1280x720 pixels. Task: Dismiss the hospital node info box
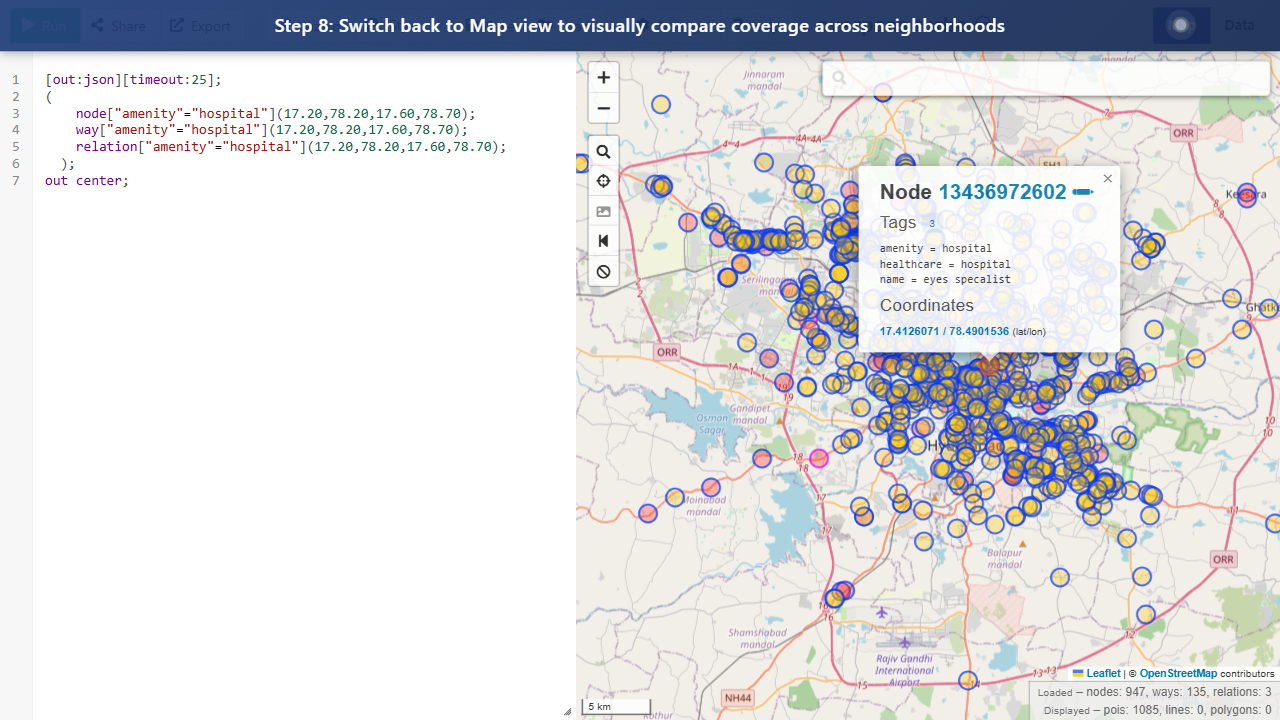coord(1107,178)
